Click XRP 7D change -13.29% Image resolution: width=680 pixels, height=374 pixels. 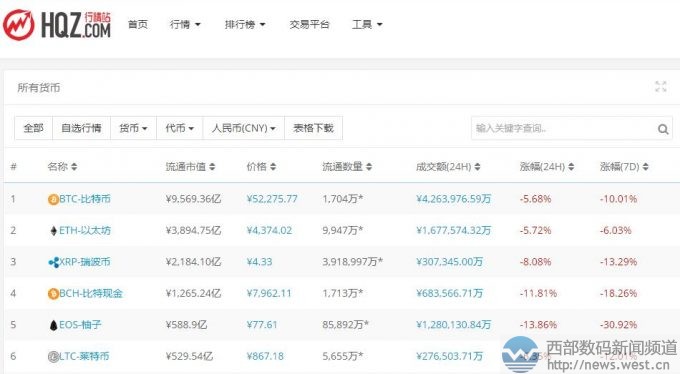point(618,262)
